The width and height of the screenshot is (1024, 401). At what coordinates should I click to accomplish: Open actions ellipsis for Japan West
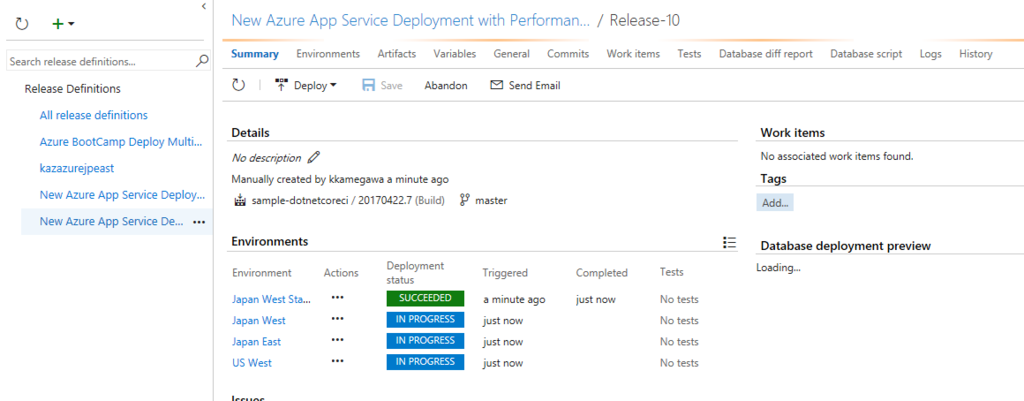[x=337, y=319]
